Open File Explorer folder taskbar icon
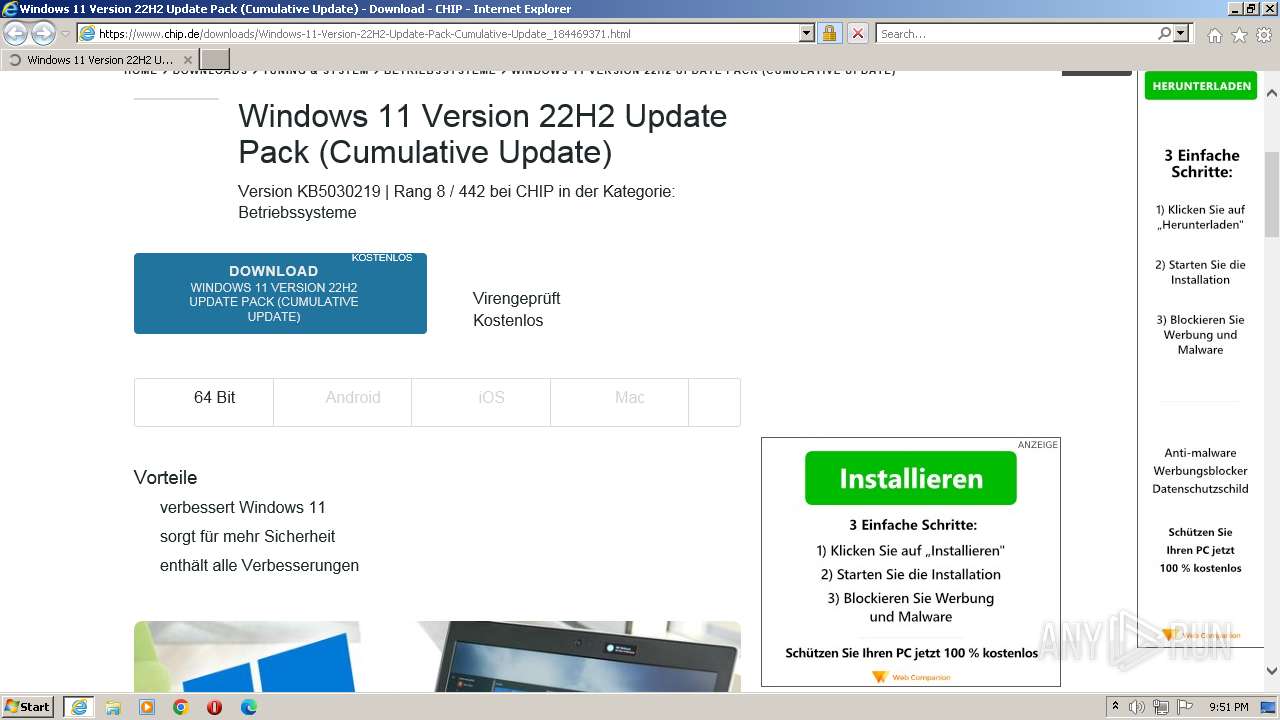 [x=113, y=707]
